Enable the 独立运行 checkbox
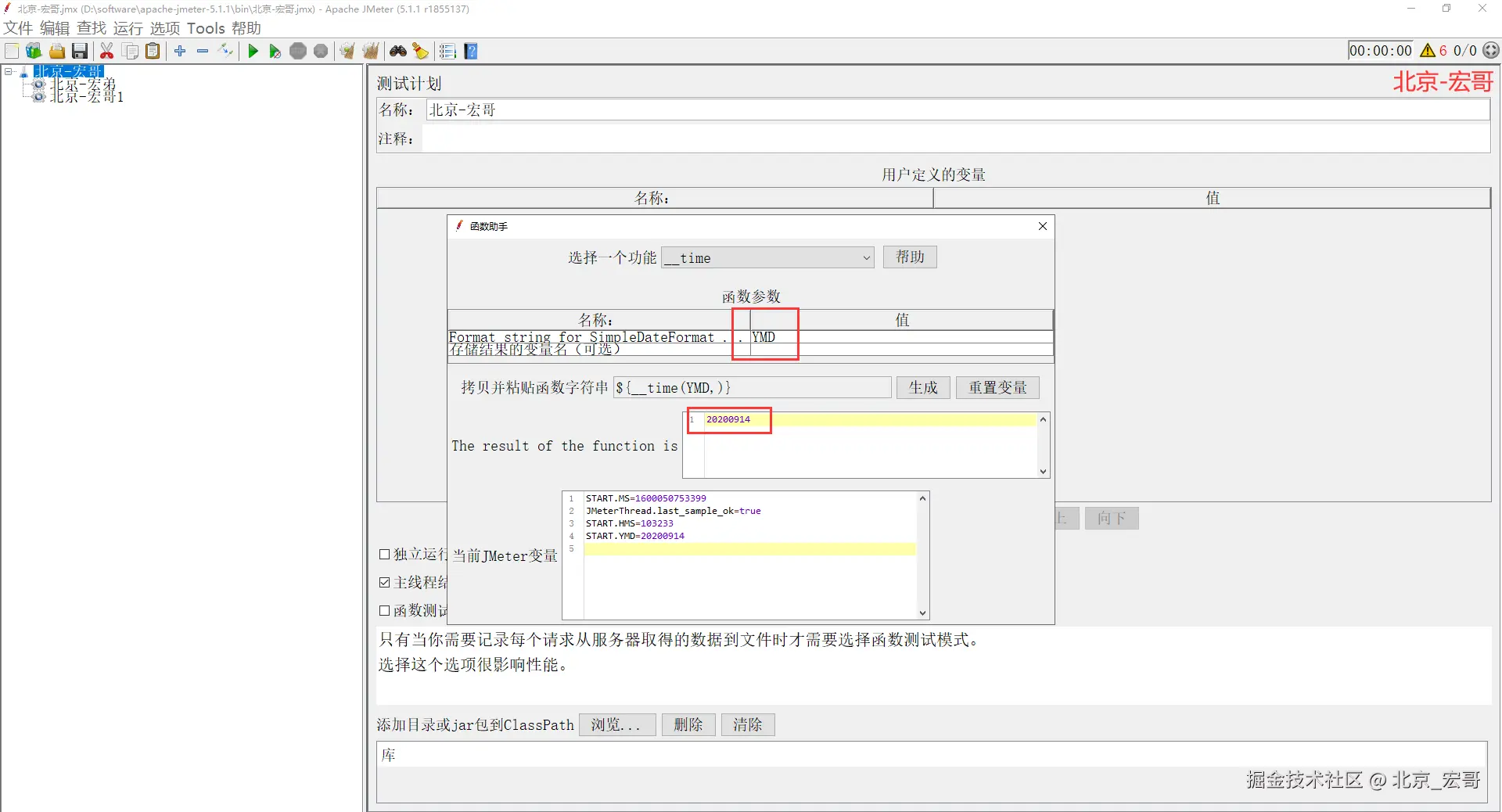The width and height of the screenshot is (1502, 812). 384,554
